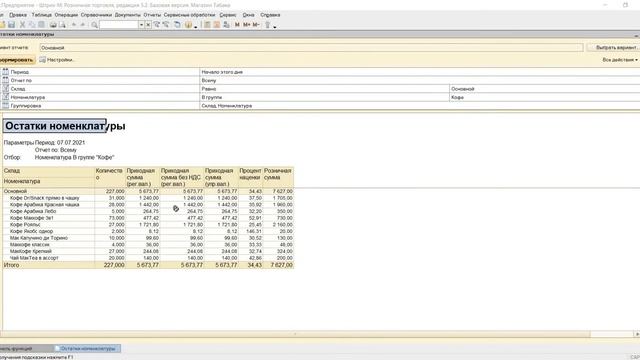Click the Cut scissors icon
Screen dimensions: 640x360
tap(22, 25)
